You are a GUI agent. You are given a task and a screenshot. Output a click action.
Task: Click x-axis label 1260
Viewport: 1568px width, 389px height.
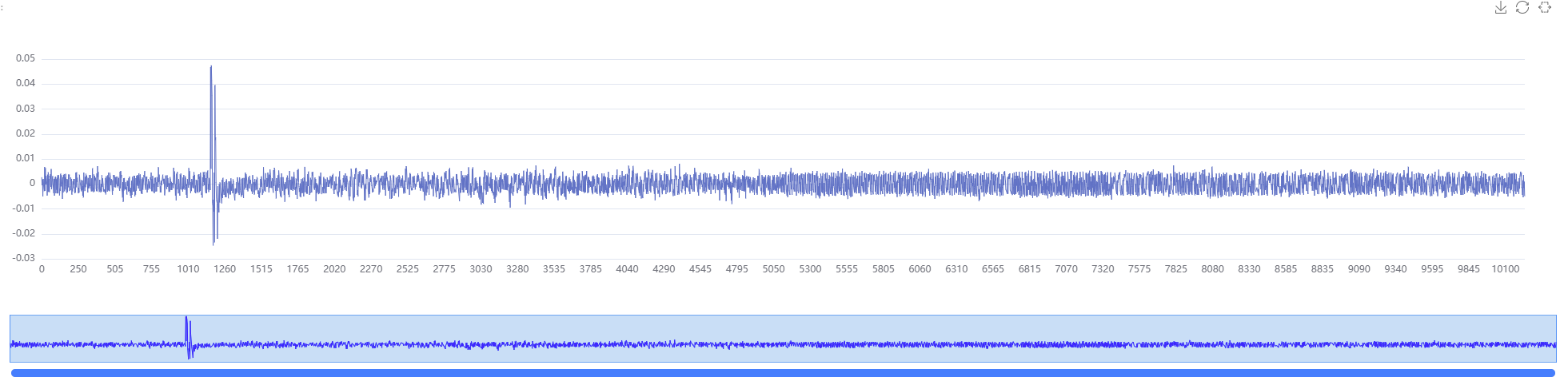(225, 269)
